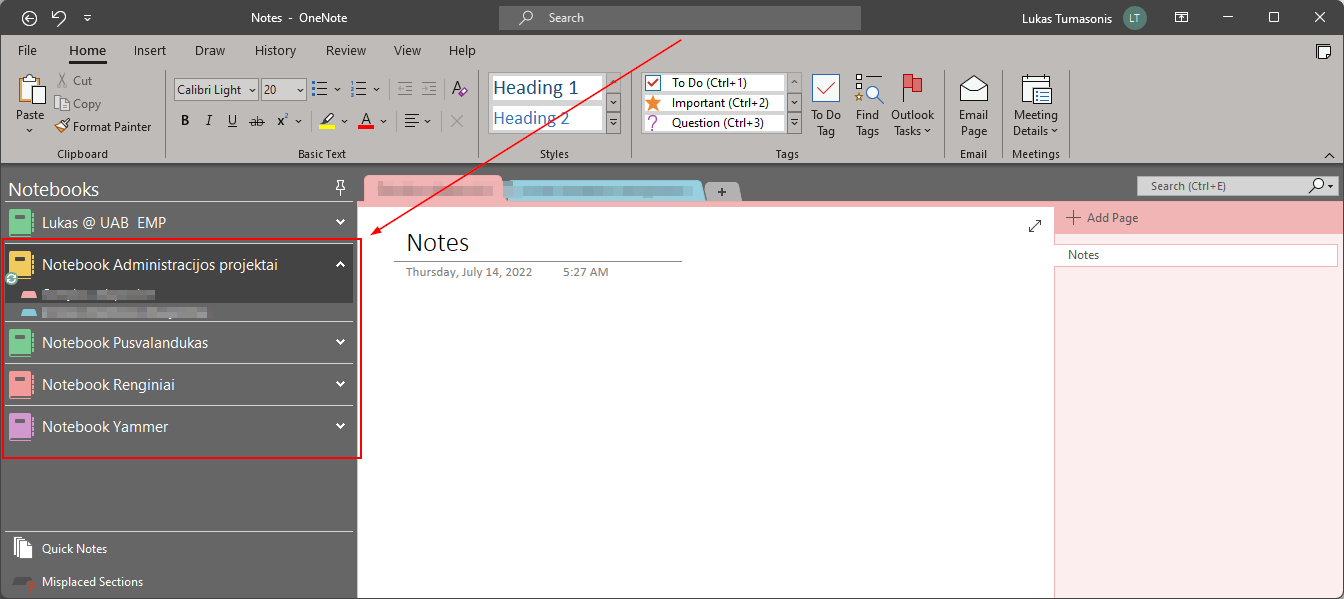Apply the Heading 2 style
This screenshot has width=1344, height=599.
pyautogui.click(x=547, y=118)
